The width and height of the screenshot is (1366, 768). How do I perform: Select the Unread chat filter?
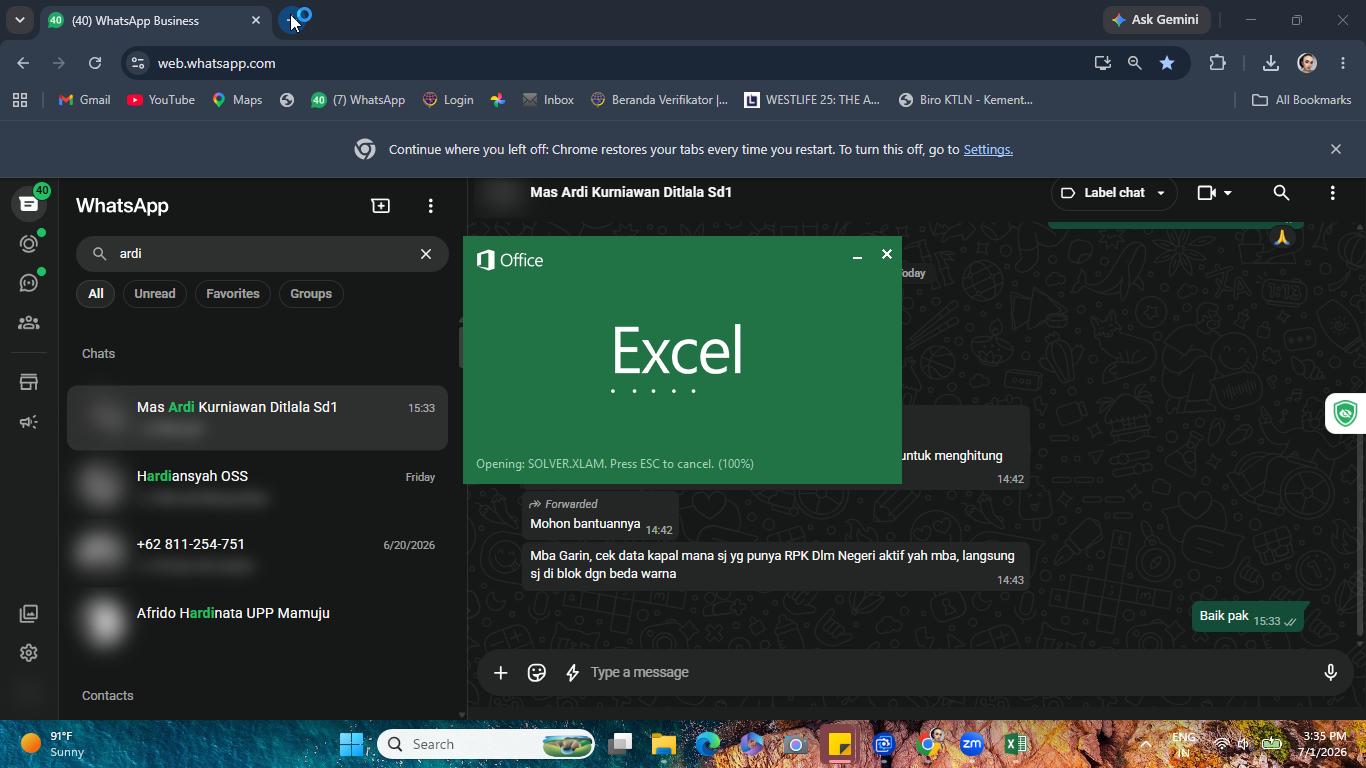155,294
